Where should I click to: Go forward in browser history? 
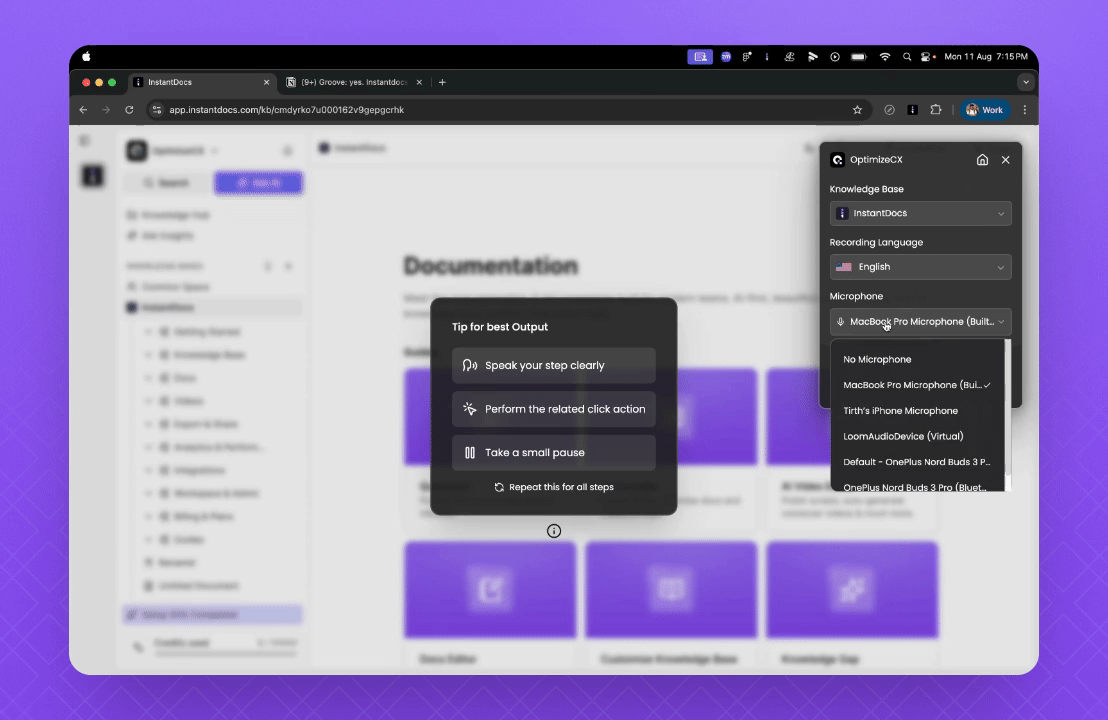click(x=106, y=110)
